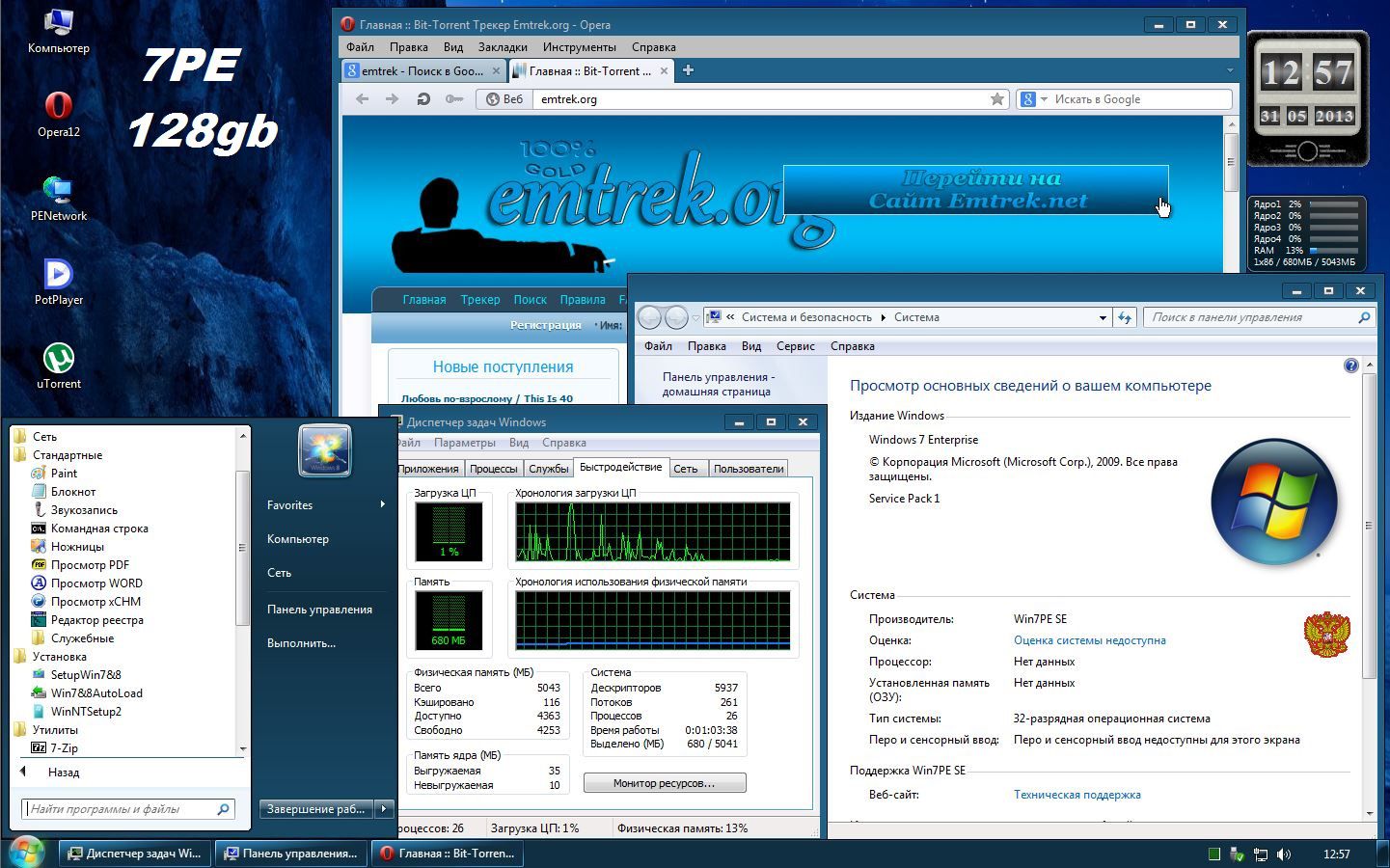Screen dimensions: 1390x868
Task: Click the Opera back arrow
Action: coord(363,98)
